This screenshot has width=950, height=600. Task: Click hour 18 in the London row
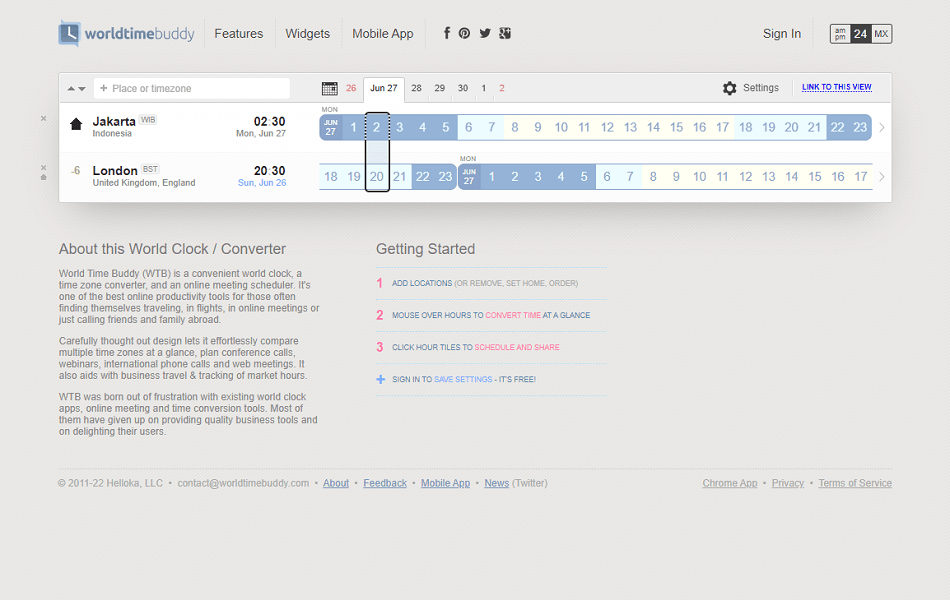[x=331, y=177]
